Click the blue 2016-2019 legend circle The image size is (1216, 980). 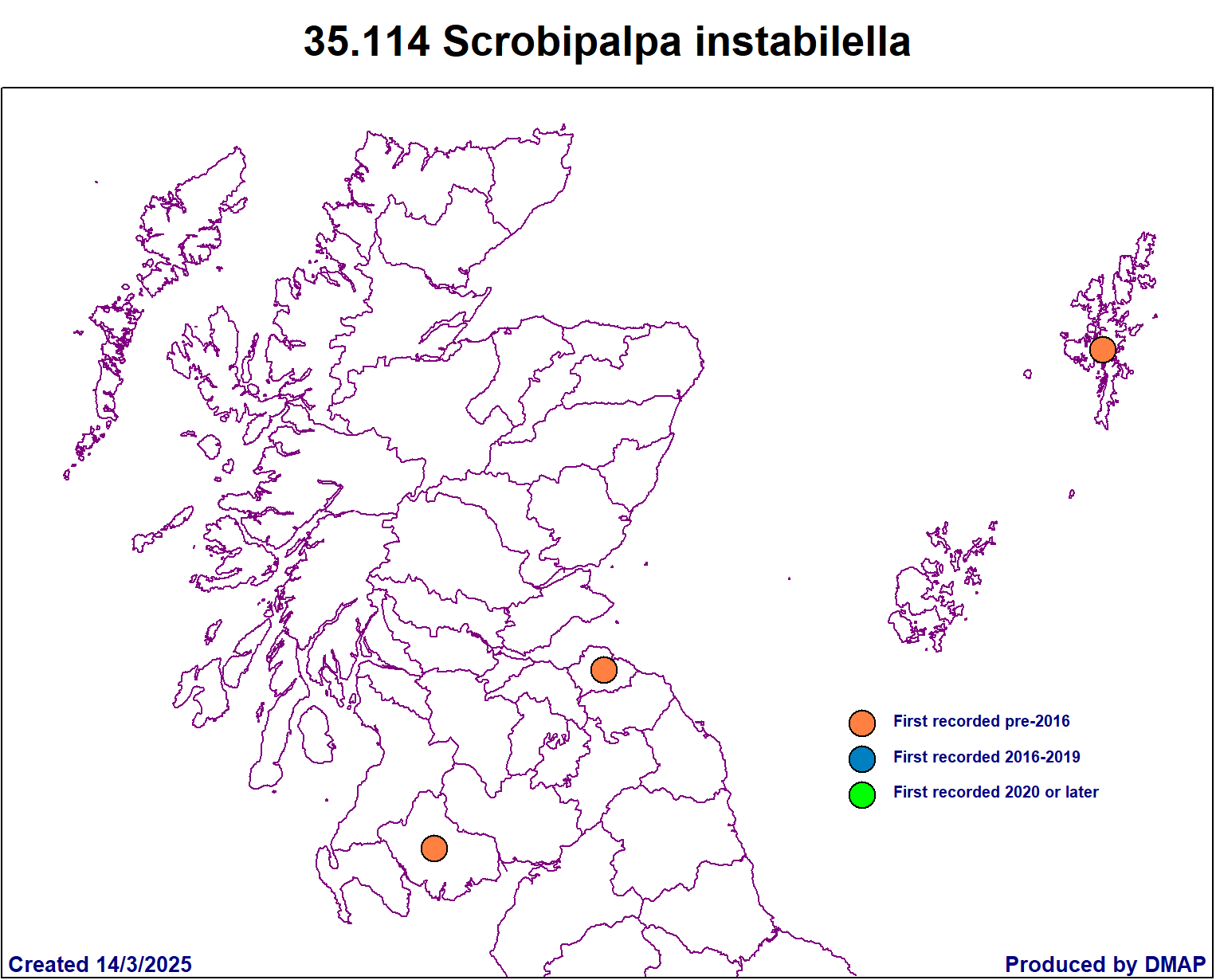862,759
